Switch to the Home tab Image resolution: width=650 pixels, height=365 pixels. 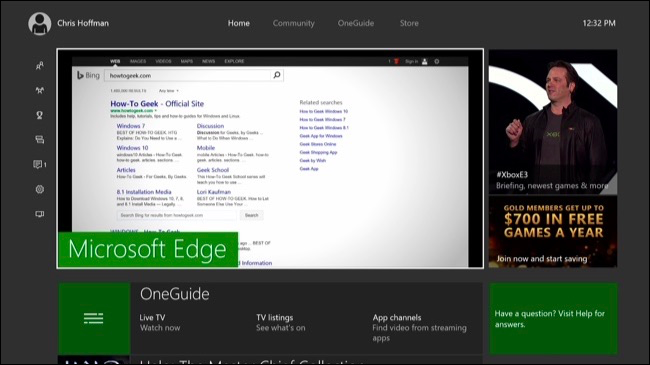tap(239, 23)
